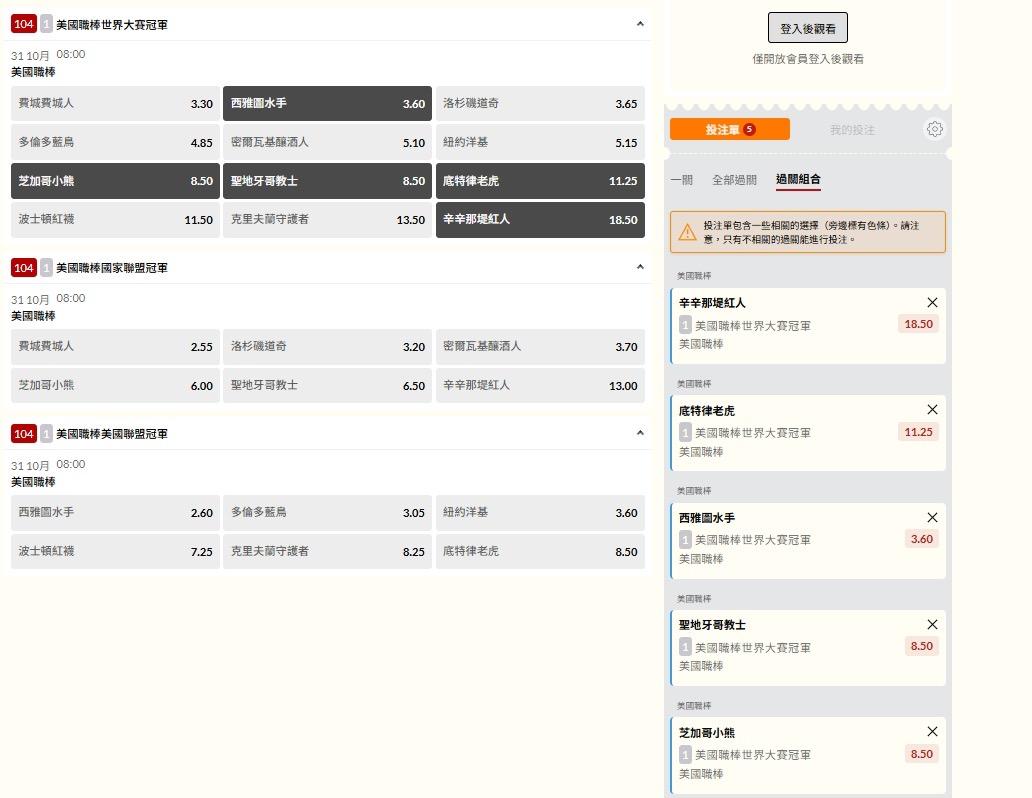Click 3.60 odds on 西雅圖水手 slip card

pos(921,539)
